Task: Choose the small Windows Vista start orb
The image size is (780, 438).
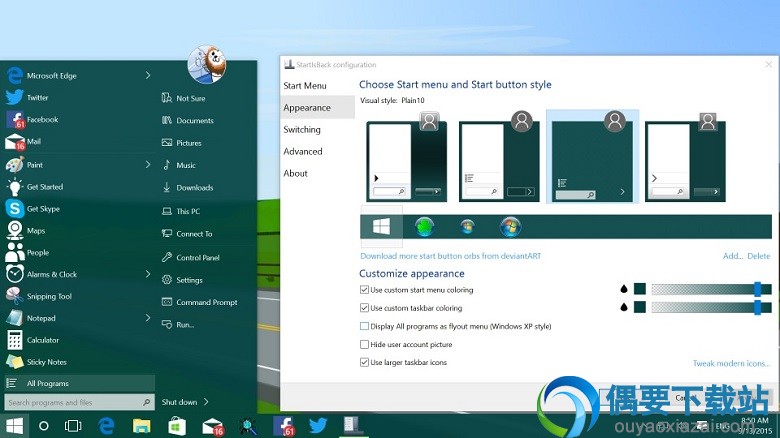Action: [467, 227]
